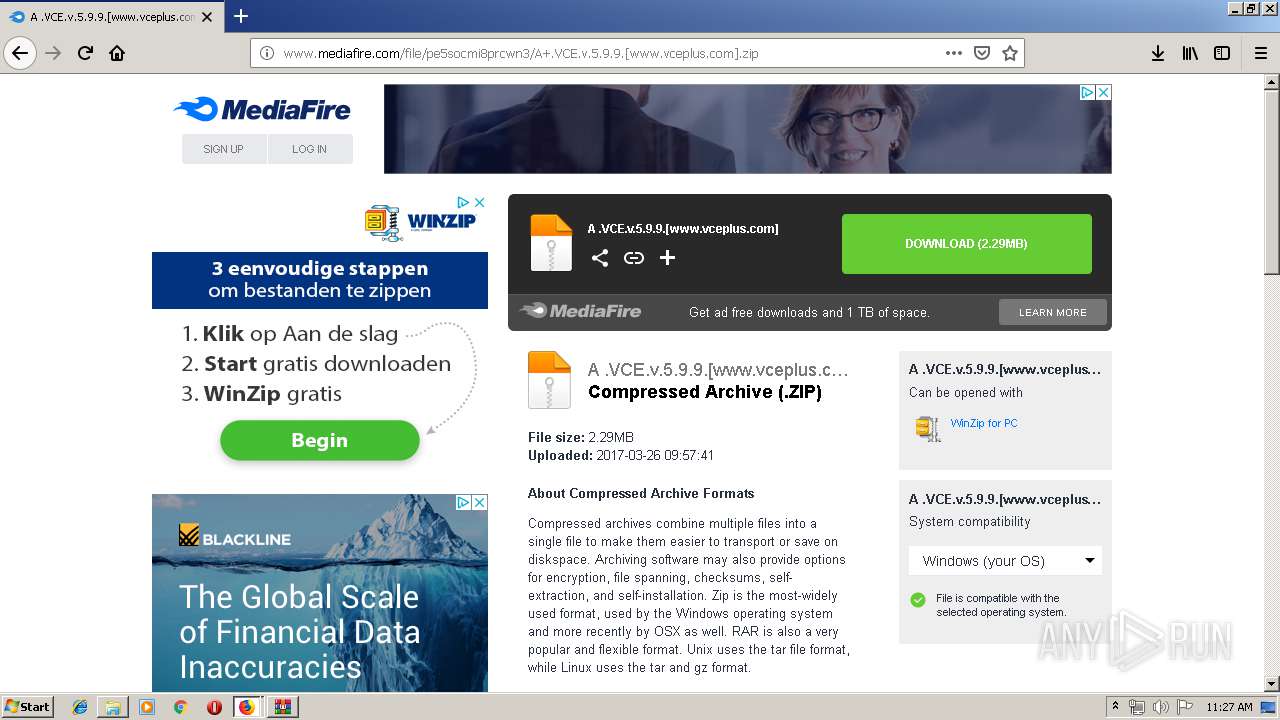This screenshot has height=720, width=1280.
Task: Launch Chrome from the taskbar
Action: click(180, 707)
